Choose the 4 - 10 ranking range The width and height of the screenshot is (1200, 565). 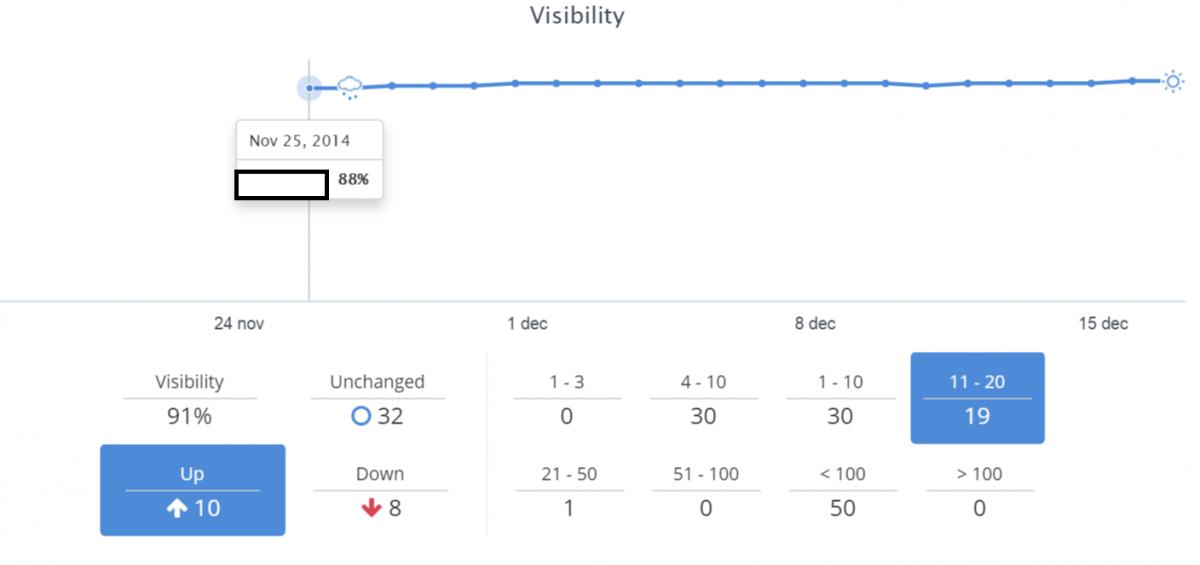point(703,399)
